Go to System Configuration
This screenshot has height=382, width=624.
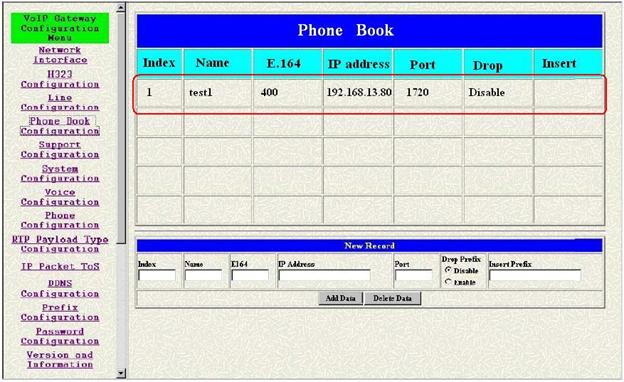tap(60, 173)
